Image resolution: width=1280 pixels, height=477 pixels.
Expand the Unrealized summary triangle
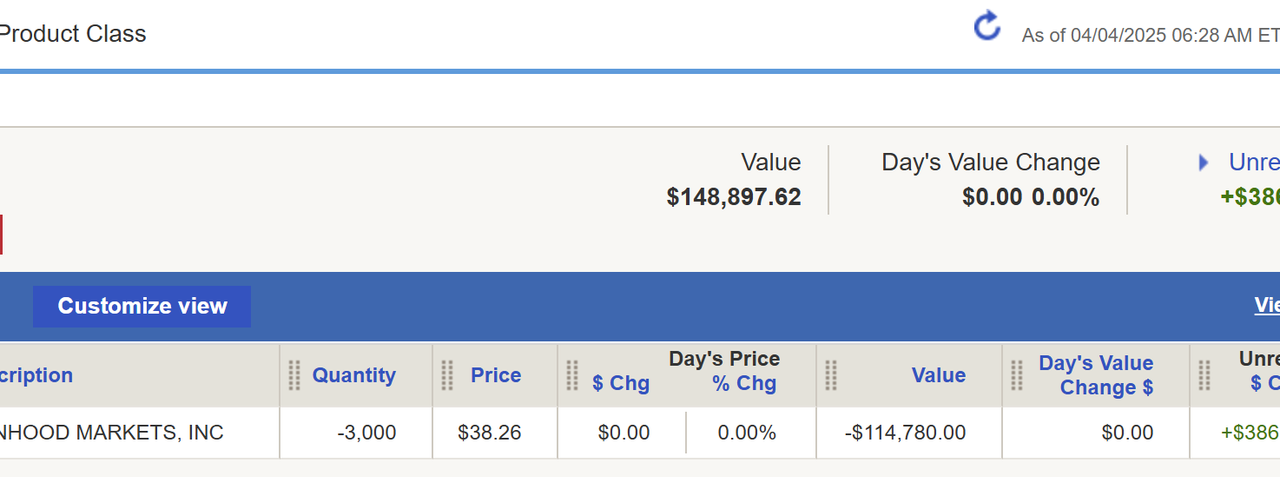point(1204,163)
